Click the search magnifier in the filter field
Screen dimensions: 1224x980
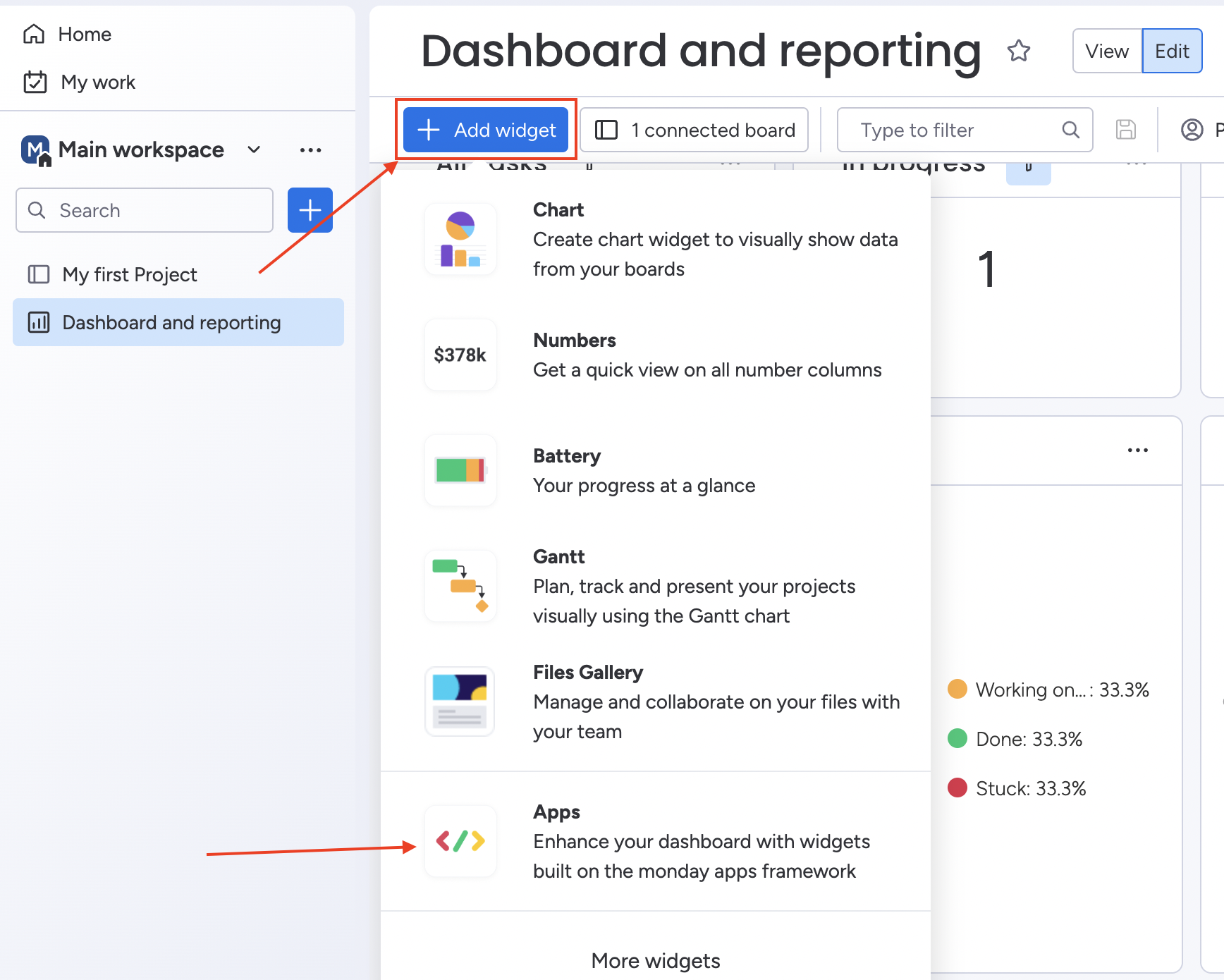[1071, 130]
